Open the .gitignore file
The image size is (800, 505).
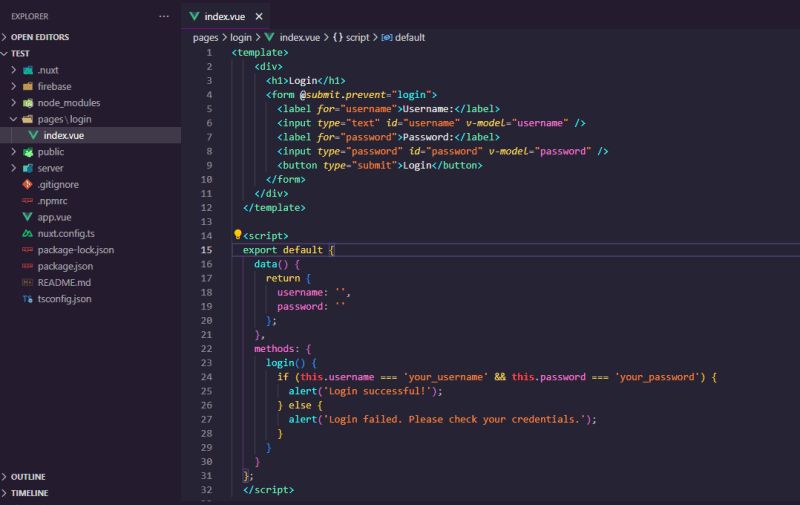[x=58, y=184]
